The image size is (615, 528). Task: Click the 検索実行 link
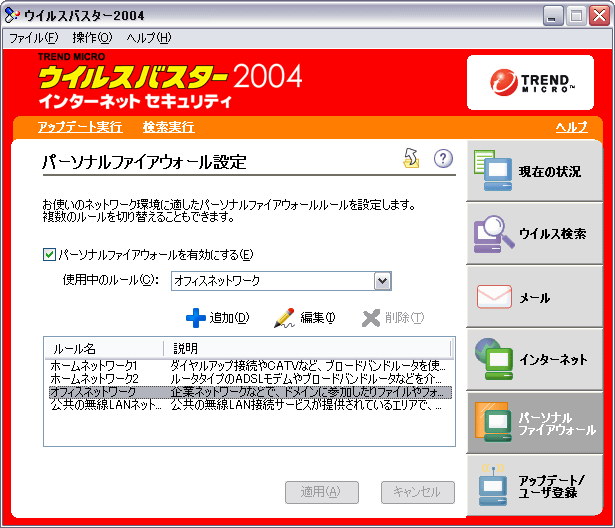(169, 127)
